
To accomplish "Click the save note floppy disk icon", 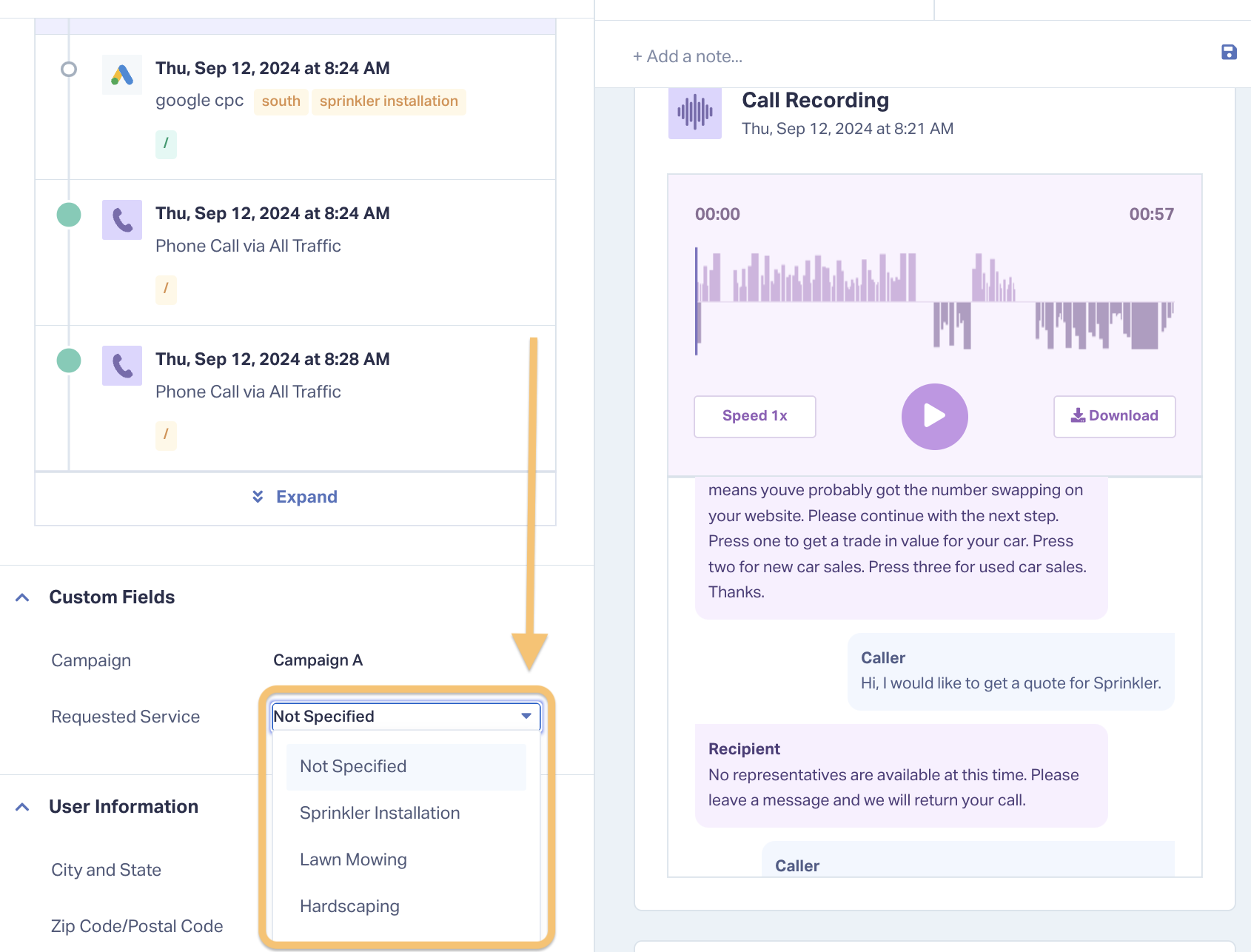I will click(1229, 52).
